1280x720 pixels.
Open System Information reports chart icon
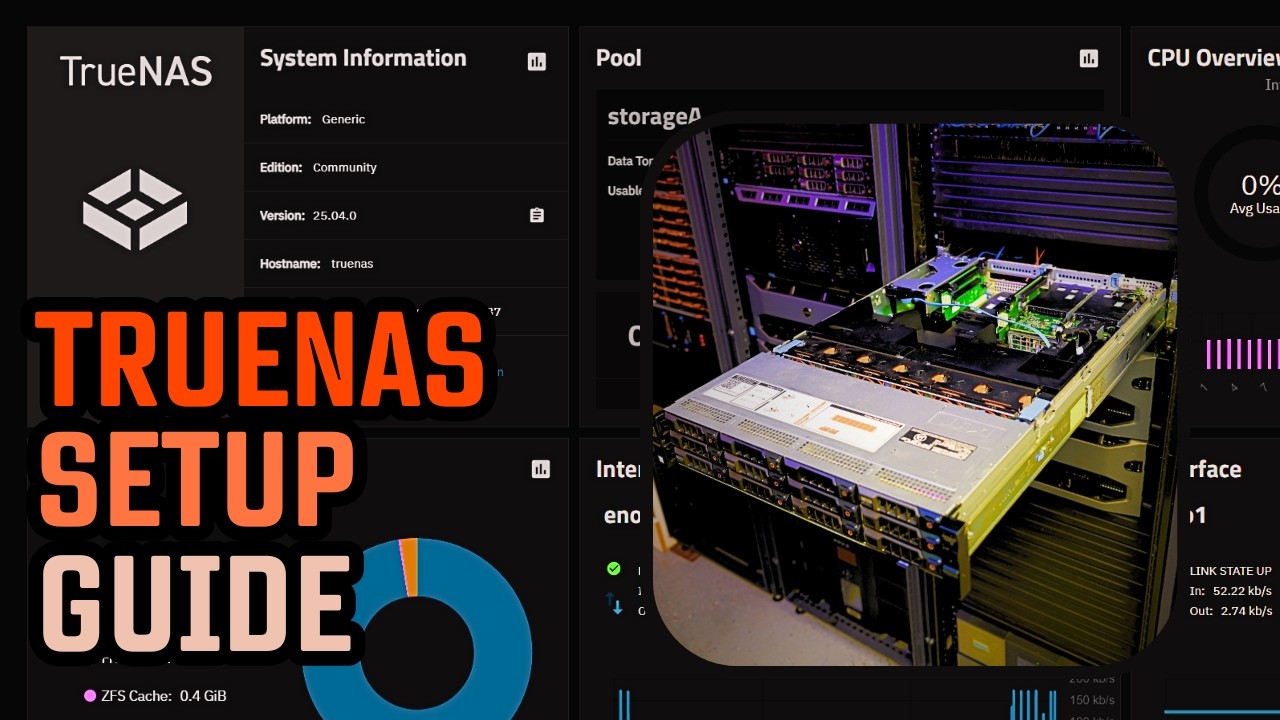[537, 62]
